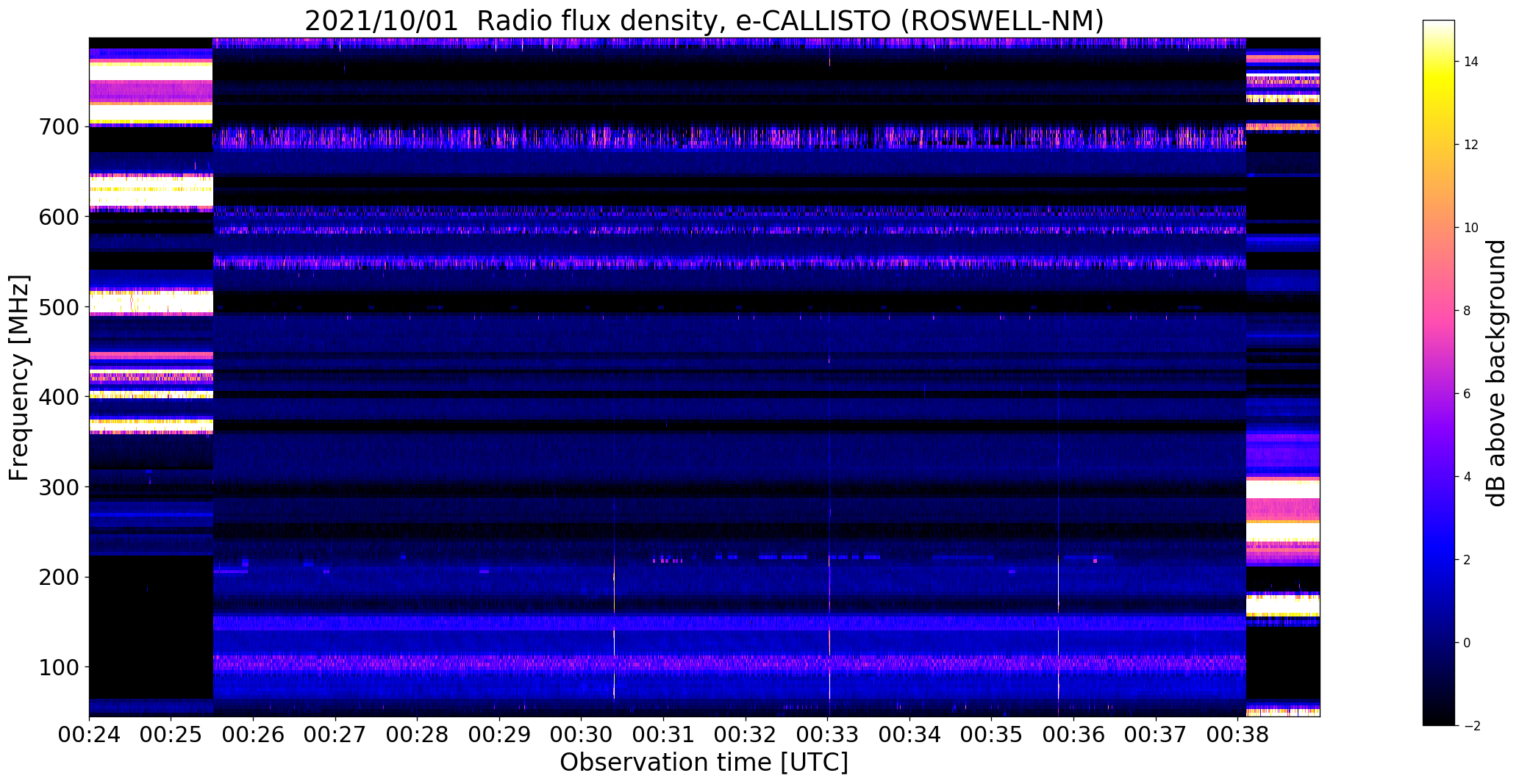The width and height of the screenshot is (1519, 784).
Task: Click the colorbar tick label 10
Action: [1471, 228]
